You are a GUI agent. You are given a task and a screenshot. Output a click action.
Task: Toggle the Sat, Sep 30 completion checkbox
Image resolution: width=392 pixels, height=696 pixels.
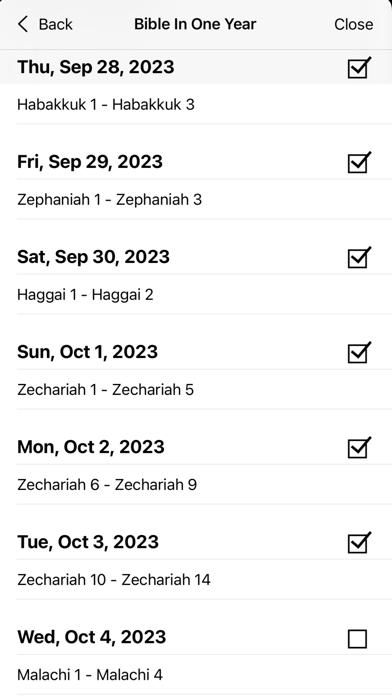click(x=359, y=258)
